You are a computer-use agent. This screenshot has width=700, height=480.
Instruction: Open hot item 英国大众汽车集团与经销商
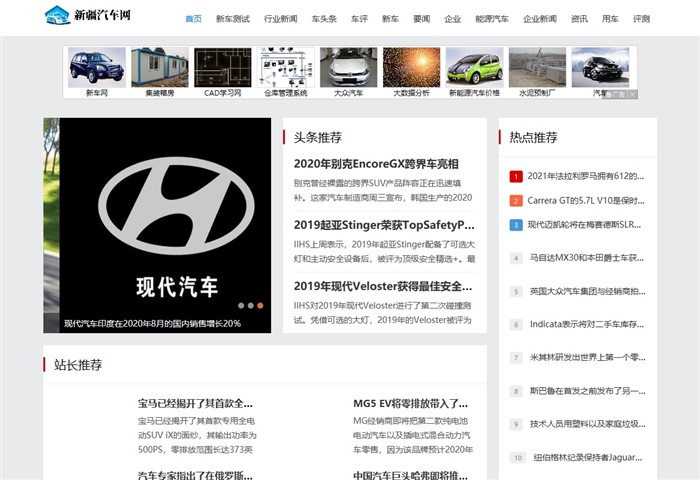click(x=588, y=291)
